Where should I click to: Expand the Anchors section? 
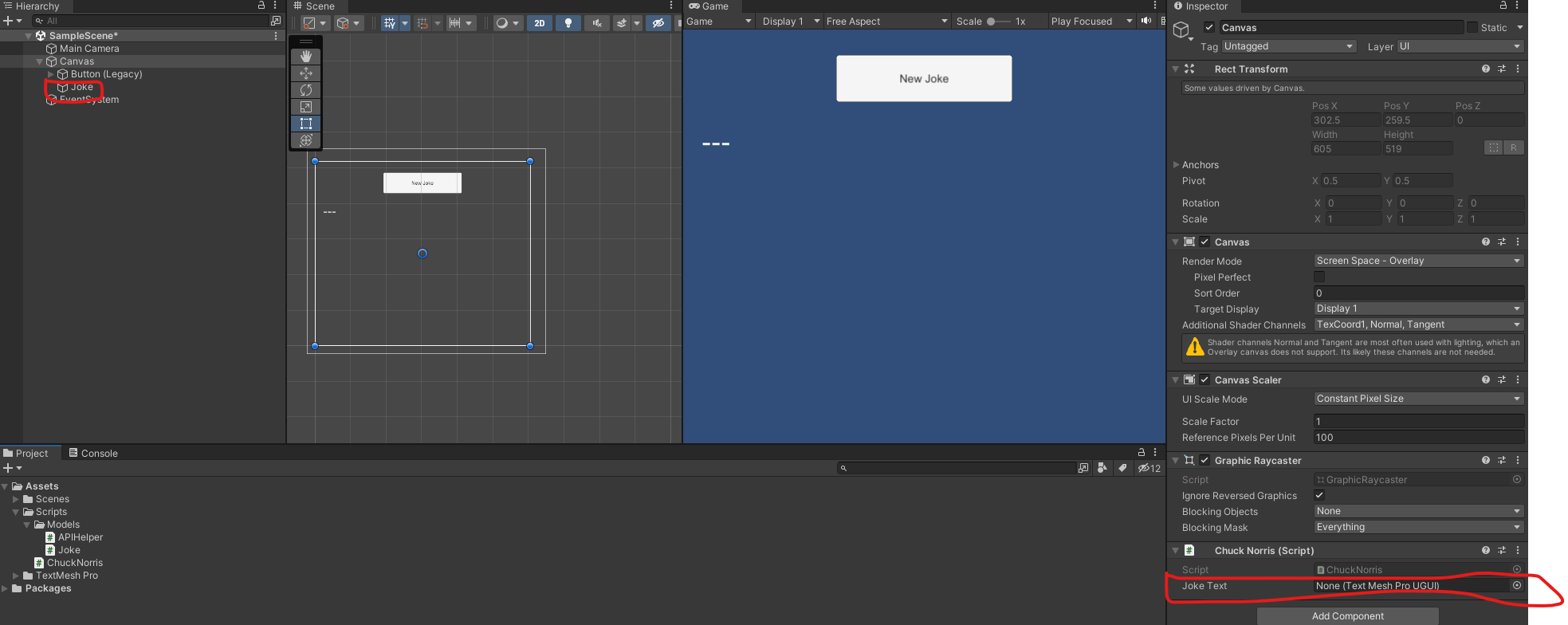[1176, 165]
